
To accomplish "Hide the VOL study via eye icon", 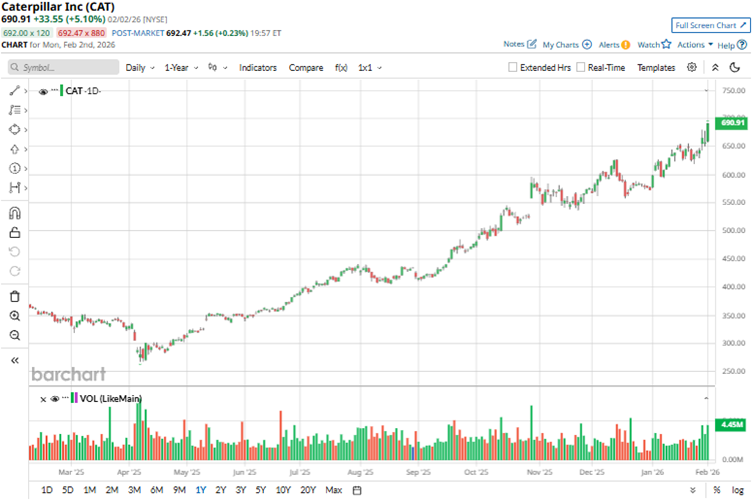I will [x=55, y=399].
